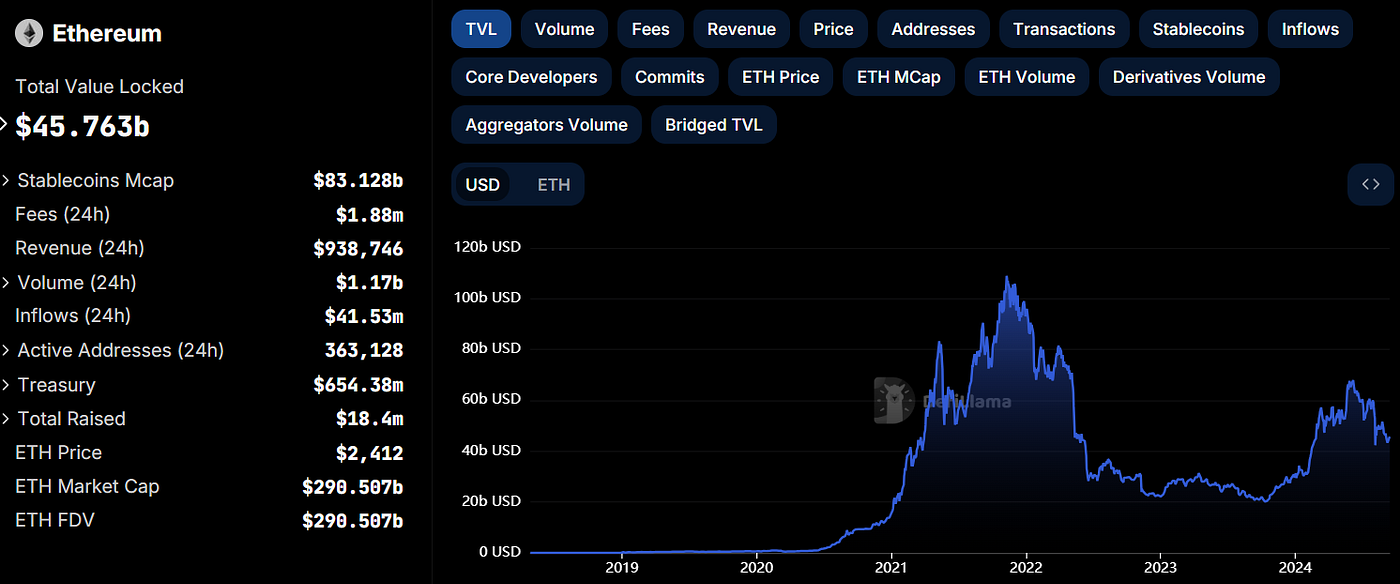Click the 2019 axis year label

tap(622, 569)
